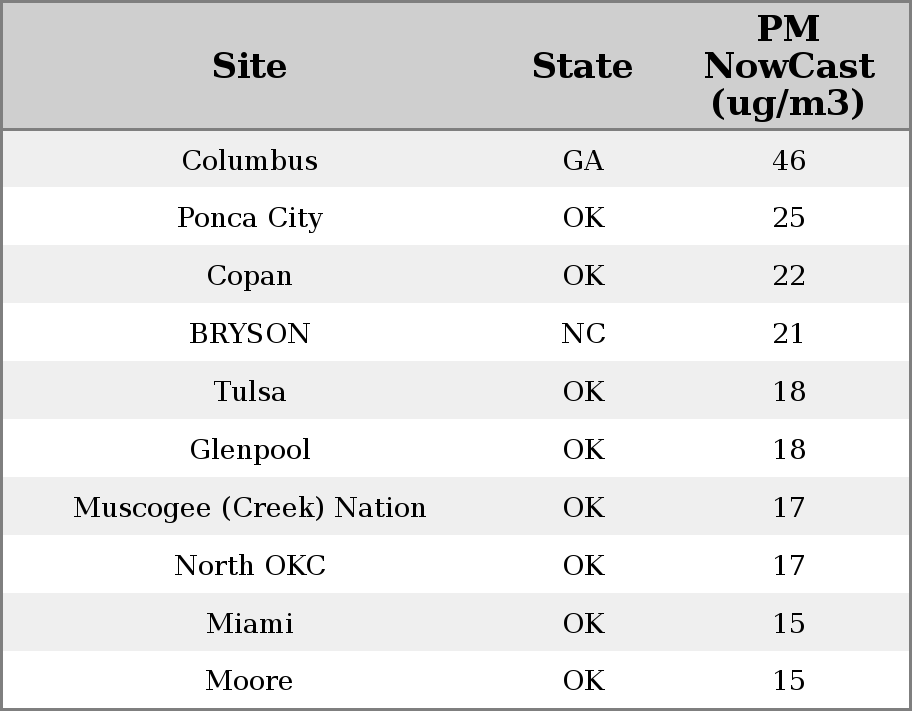Click the Site column header
Screen dimensions: 912x711
250,66
